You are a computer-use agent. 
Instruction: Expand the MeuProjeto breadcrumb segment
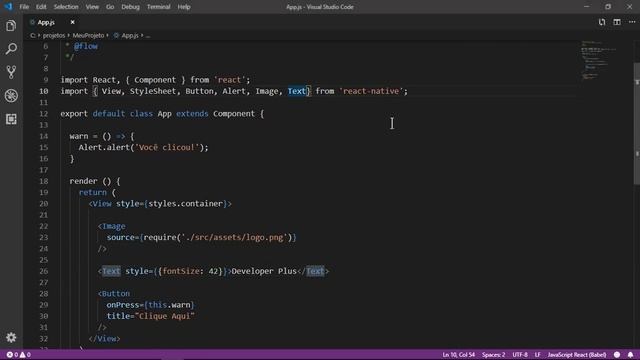click(x=88, y=36)
